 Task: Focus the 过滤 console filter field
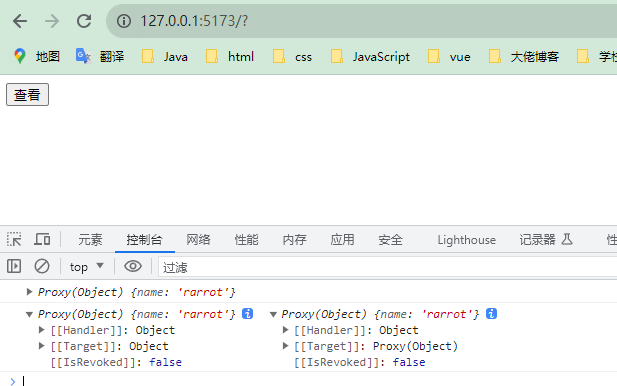point(388,267)
